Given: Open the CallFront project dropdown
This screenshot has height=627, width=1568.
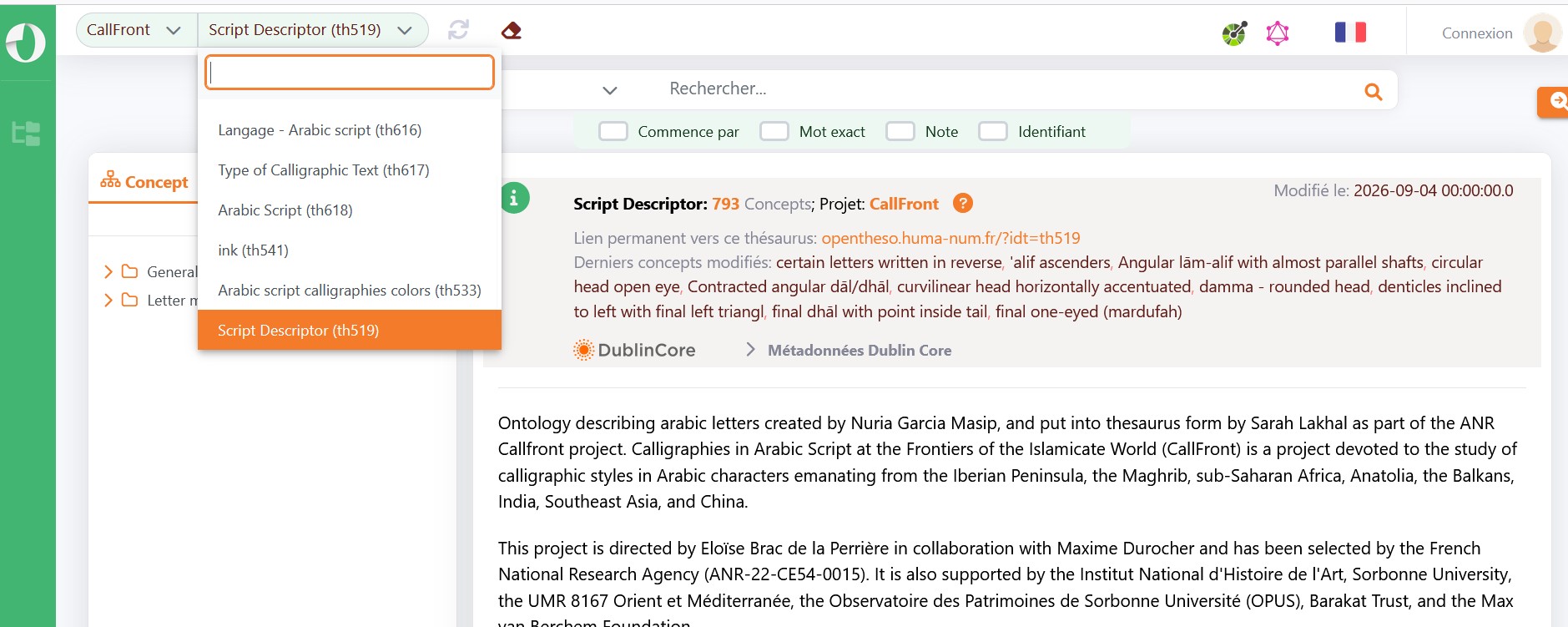Looking at the screenshot, I should 137,30.
